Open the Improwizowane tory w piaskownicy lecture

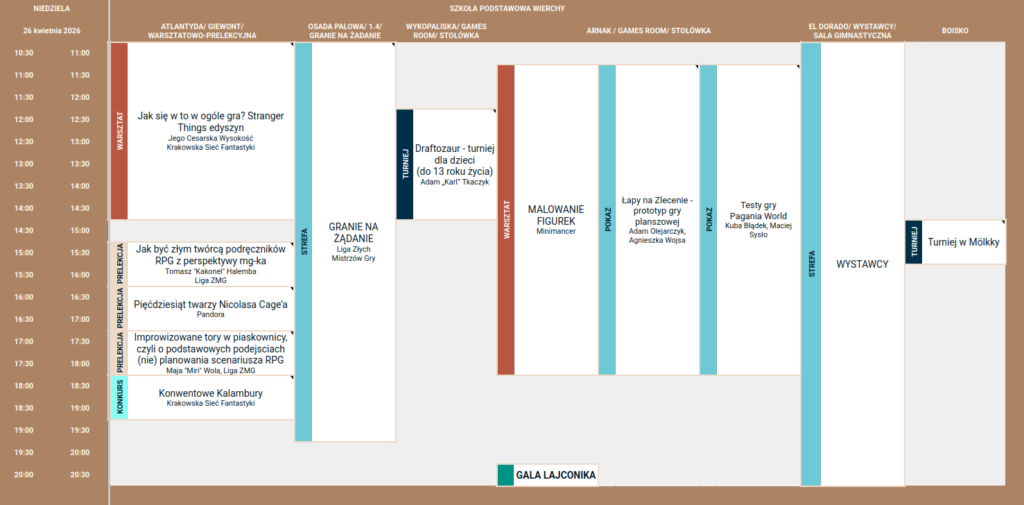pyautogui.click(x=211, y=353)
